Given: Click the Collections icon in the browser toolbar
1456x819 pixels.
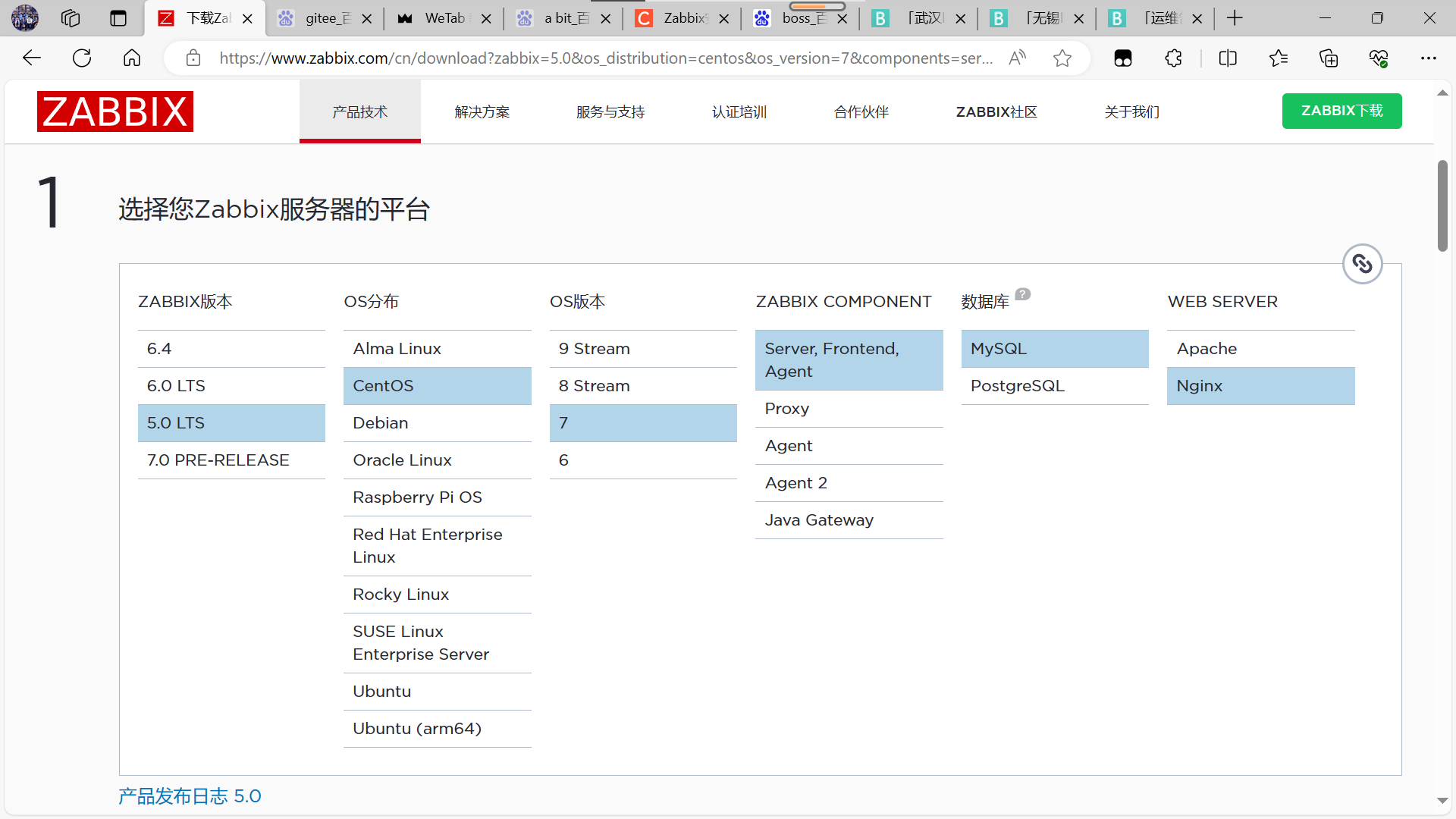Looking at the screenshot, I should 1329,58.
